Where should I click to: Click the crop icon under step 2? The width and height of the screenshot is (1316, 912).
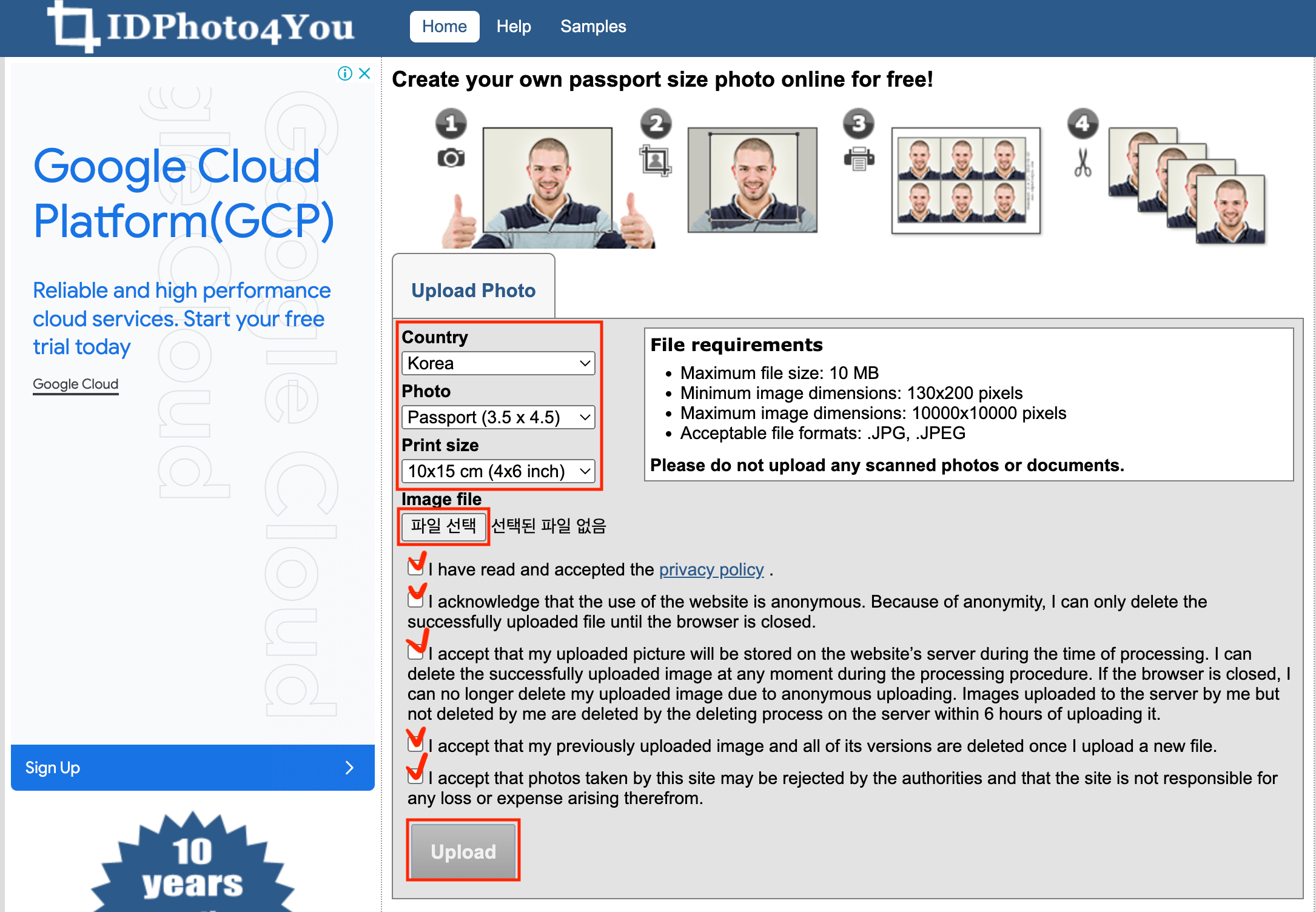(x=655, y=161)
